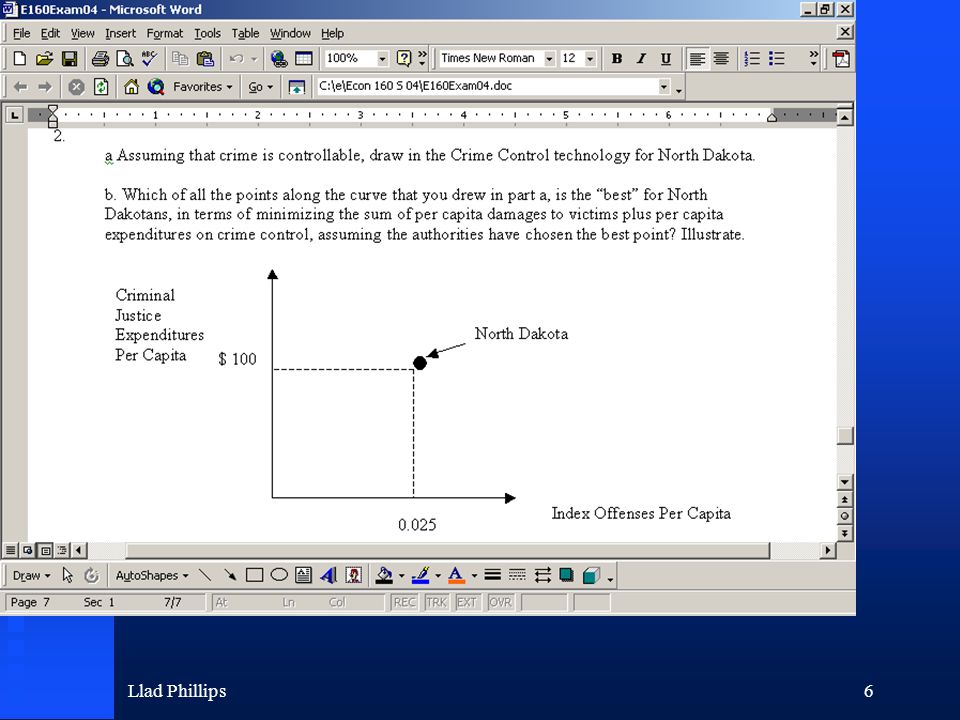Image resolution: width=960 pixels, height=720 pixels.
Task: Open the Zoom 100% dropdown
Action: click(382, 59)
